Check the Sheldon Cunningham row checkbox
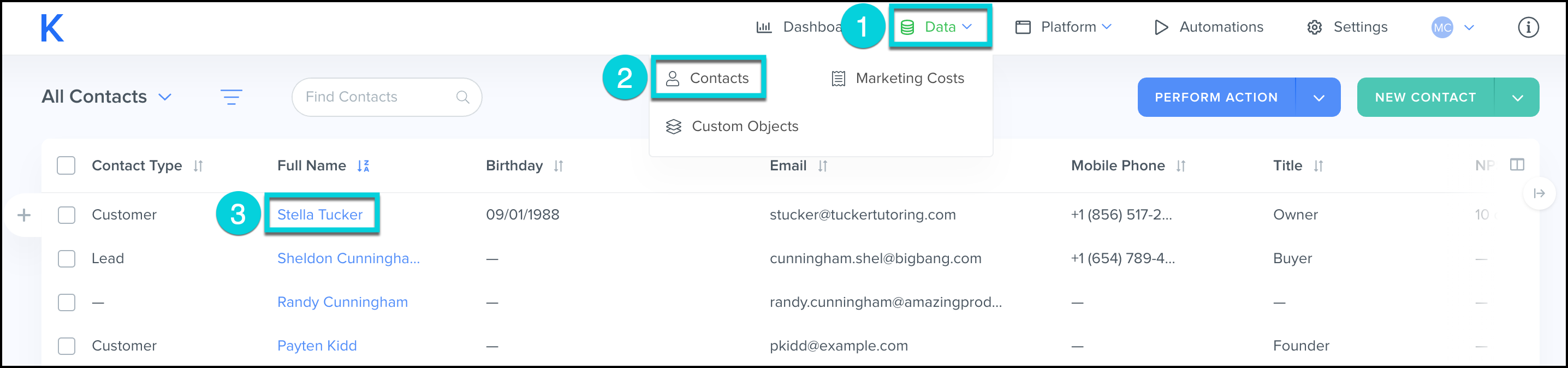1568x368 pixels. 67,258
